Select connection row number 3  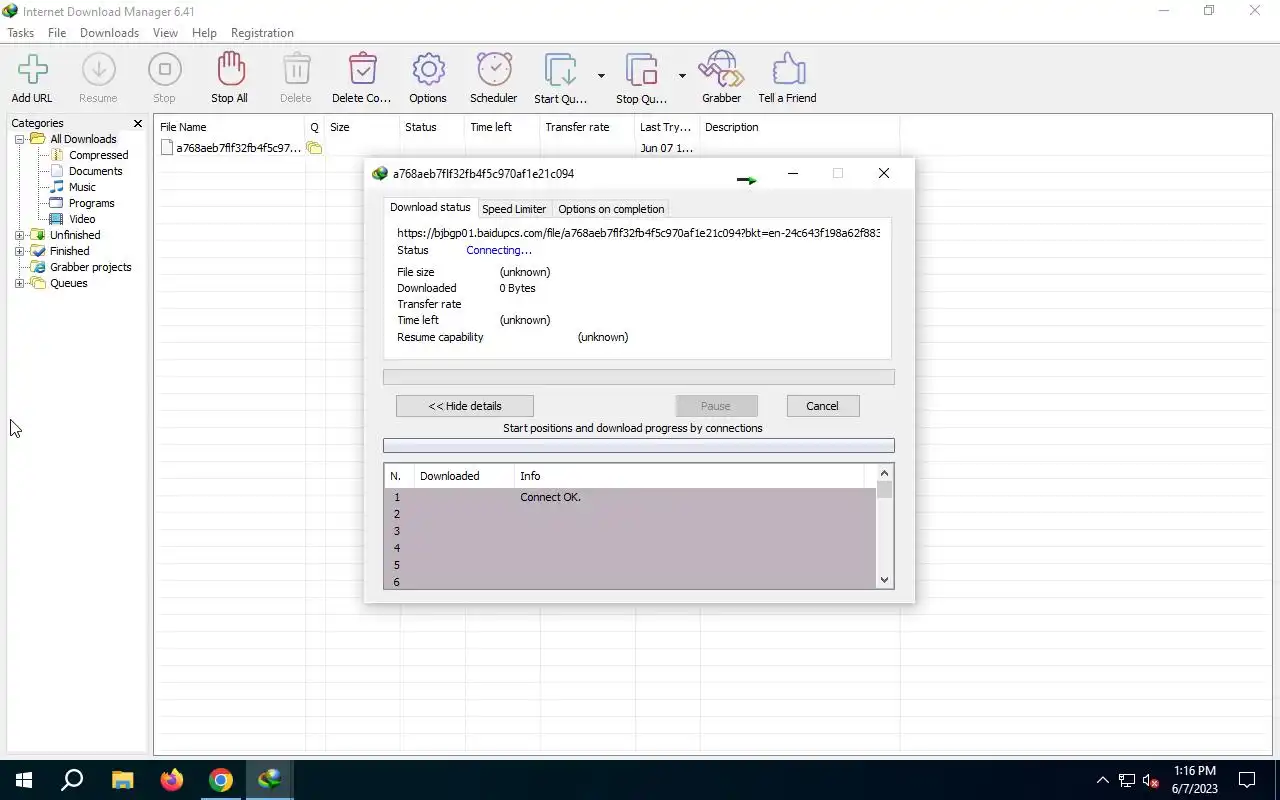click(x=630, y=531)
